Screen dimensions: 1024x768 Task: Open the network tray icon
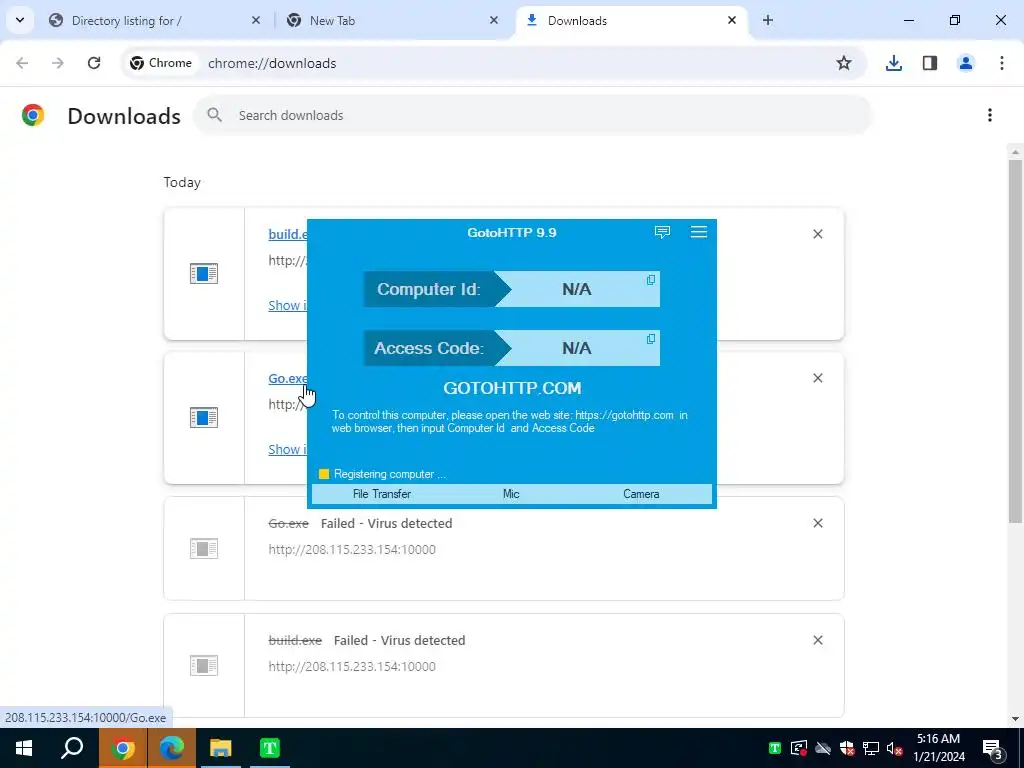coord(871,748)
